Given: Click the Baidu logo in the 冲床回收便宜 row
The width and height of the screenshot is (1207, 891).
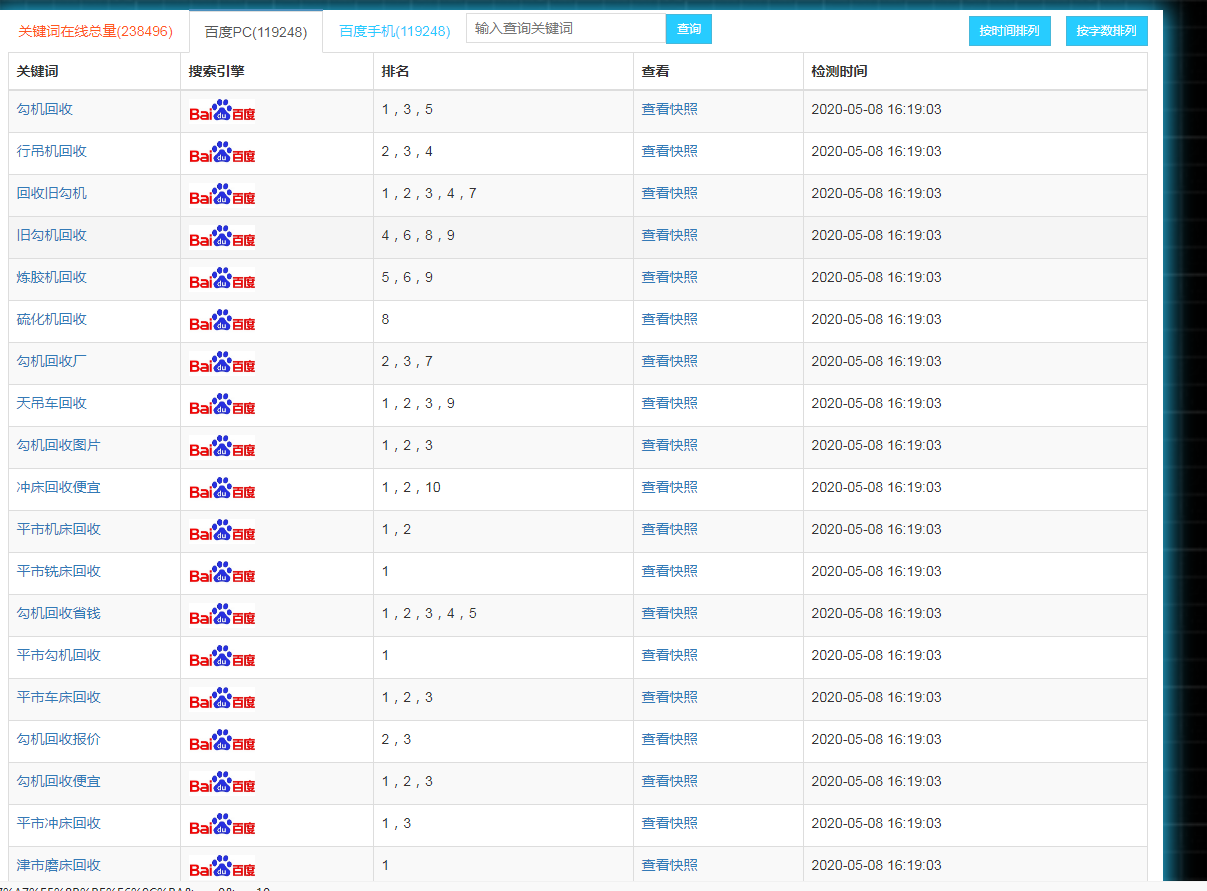Looking at the screenshot, I should click(222, 489).
